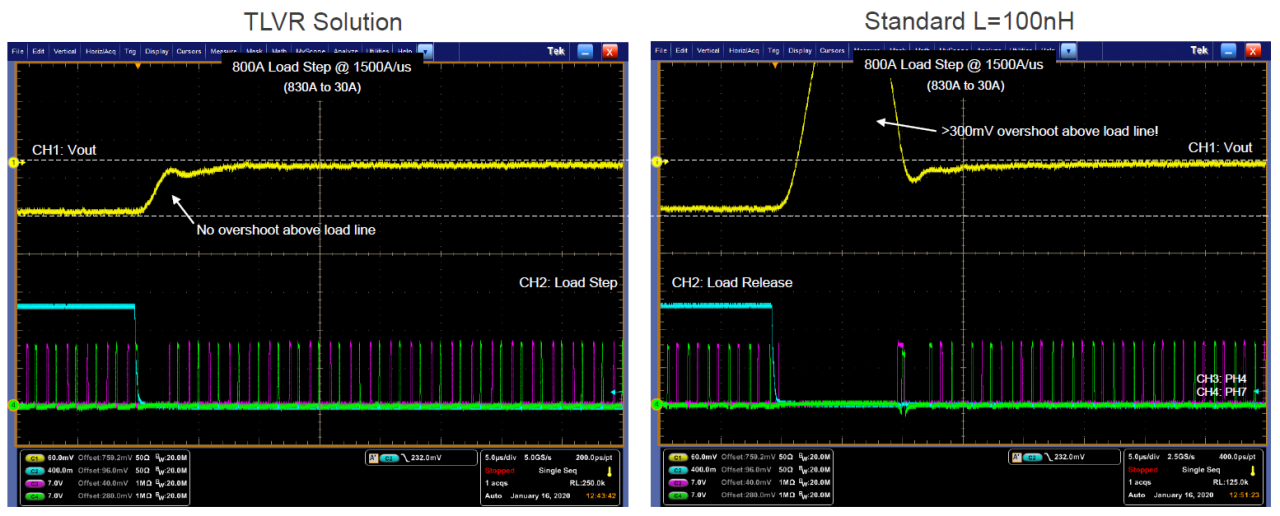This screenshot has width=1280, height=516.
Task: Click the orange trigger position marker atop the left graticule
Action: pyautogui.click(x=137, y=66)
